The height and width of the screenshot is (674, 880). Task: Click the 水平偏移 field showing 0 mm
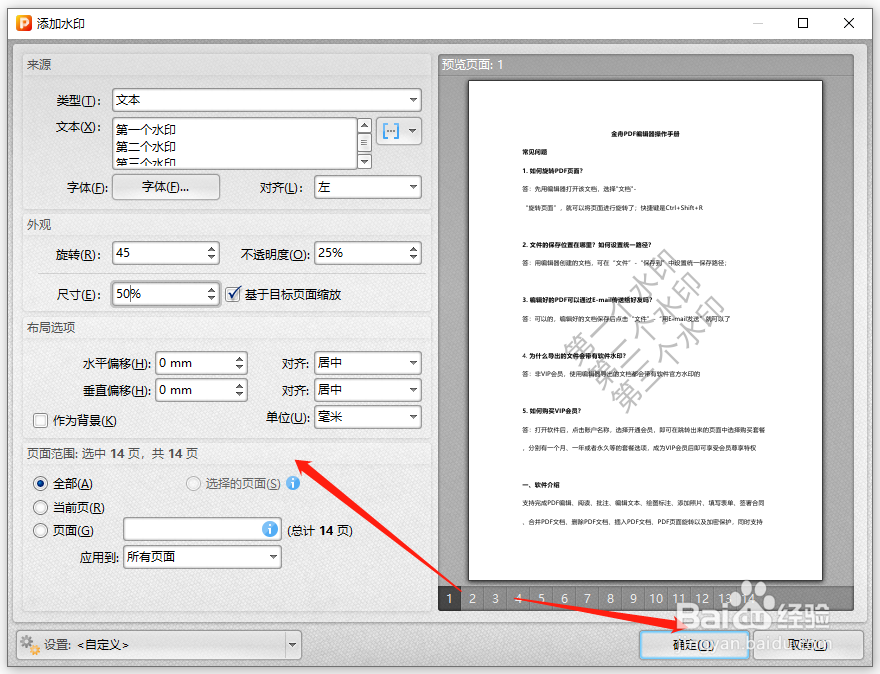195,363
